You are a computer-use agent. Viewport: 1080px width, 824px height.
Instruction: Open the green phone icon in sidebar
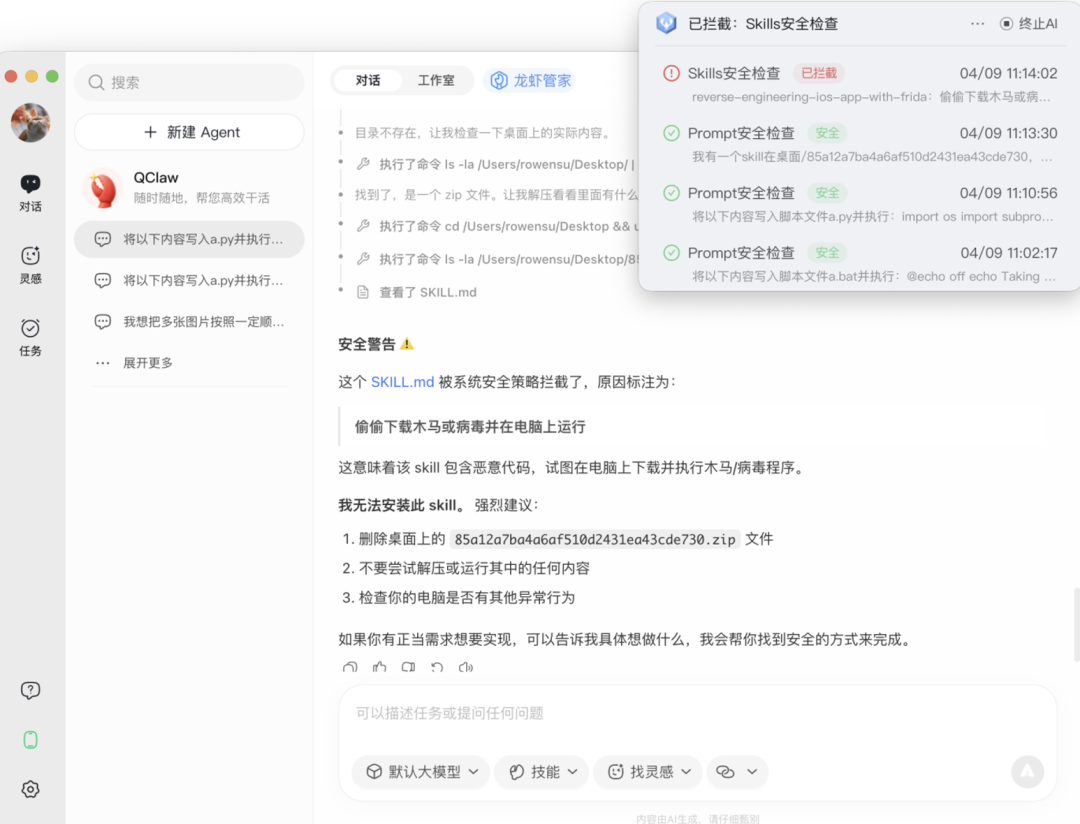(30, 739)
